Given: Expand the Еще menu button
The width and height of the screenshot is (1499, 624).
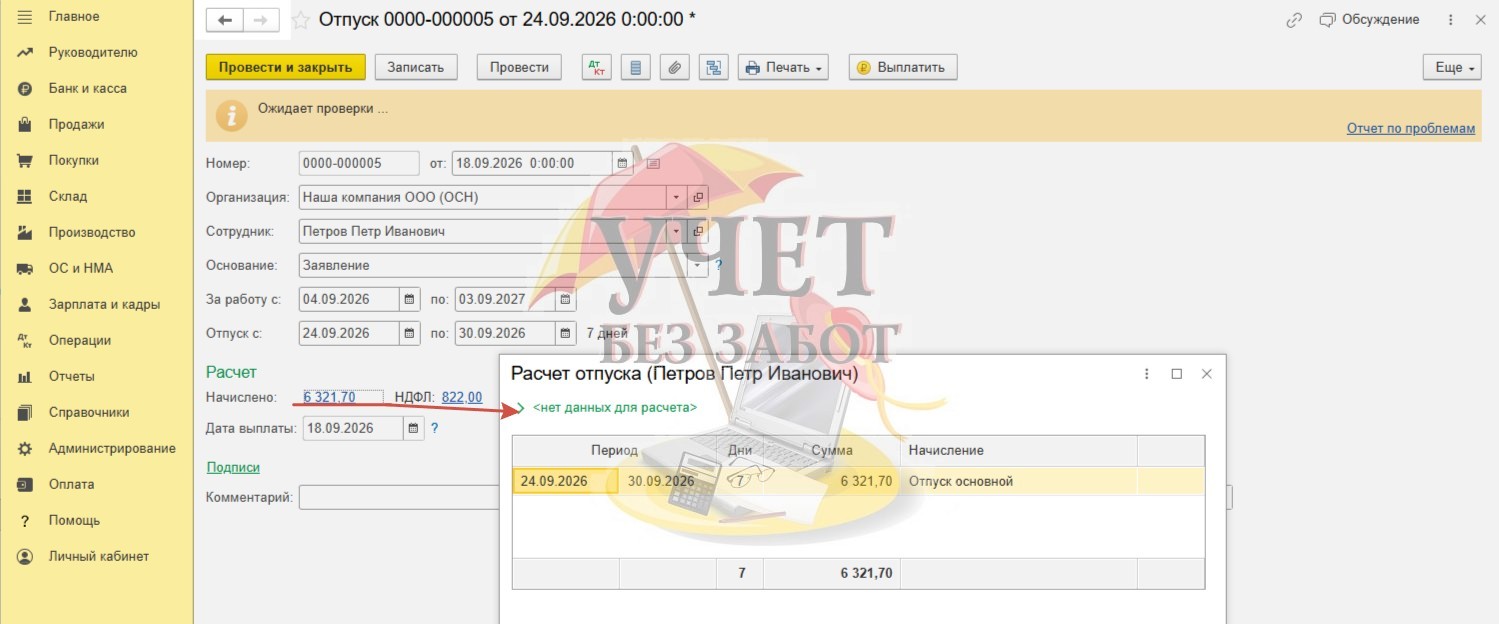Looking at the screenshot, I should tap(1453, 67).
